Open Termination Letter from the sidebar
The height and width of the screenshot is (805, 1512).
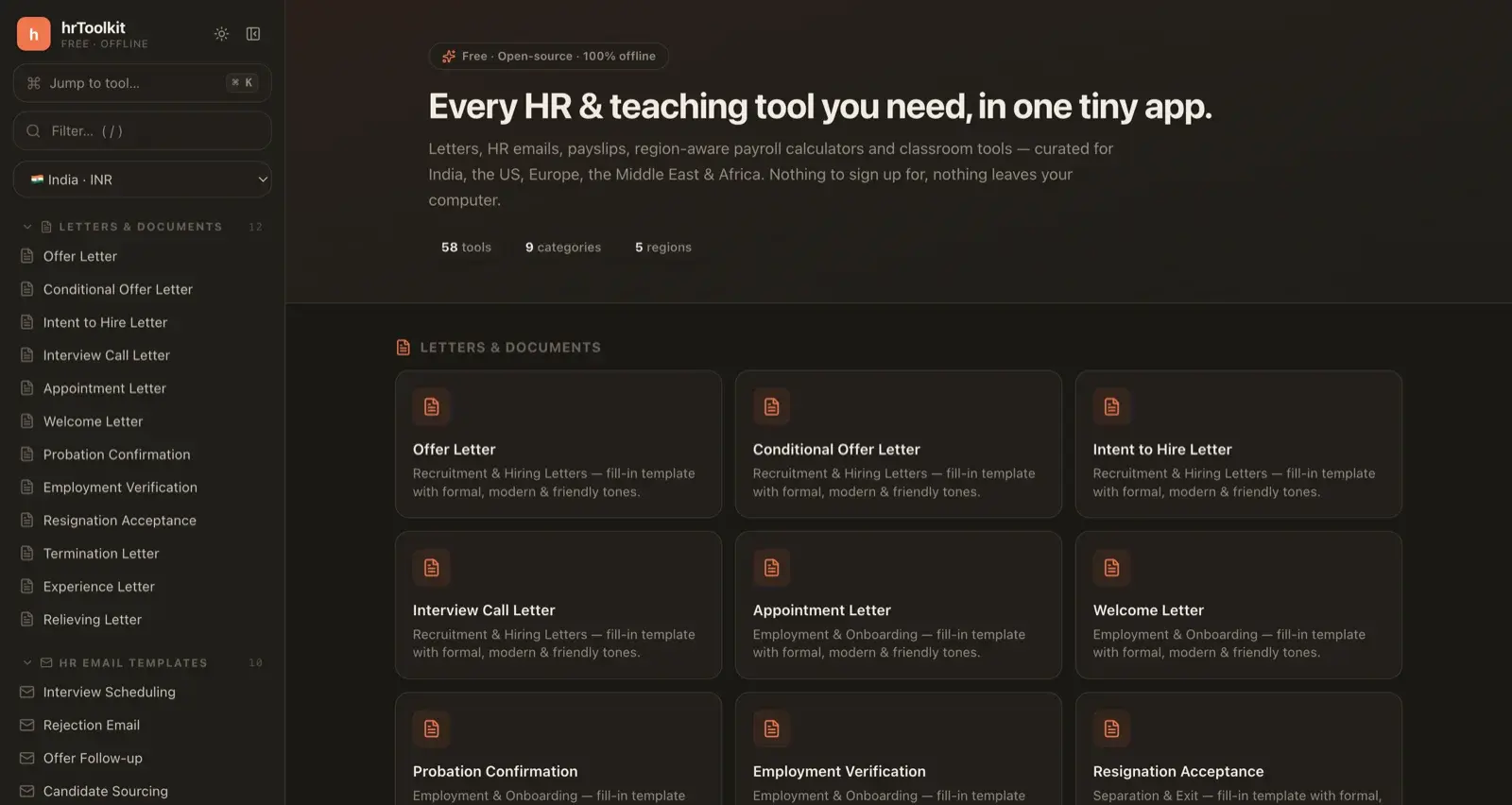coord(143,554)
